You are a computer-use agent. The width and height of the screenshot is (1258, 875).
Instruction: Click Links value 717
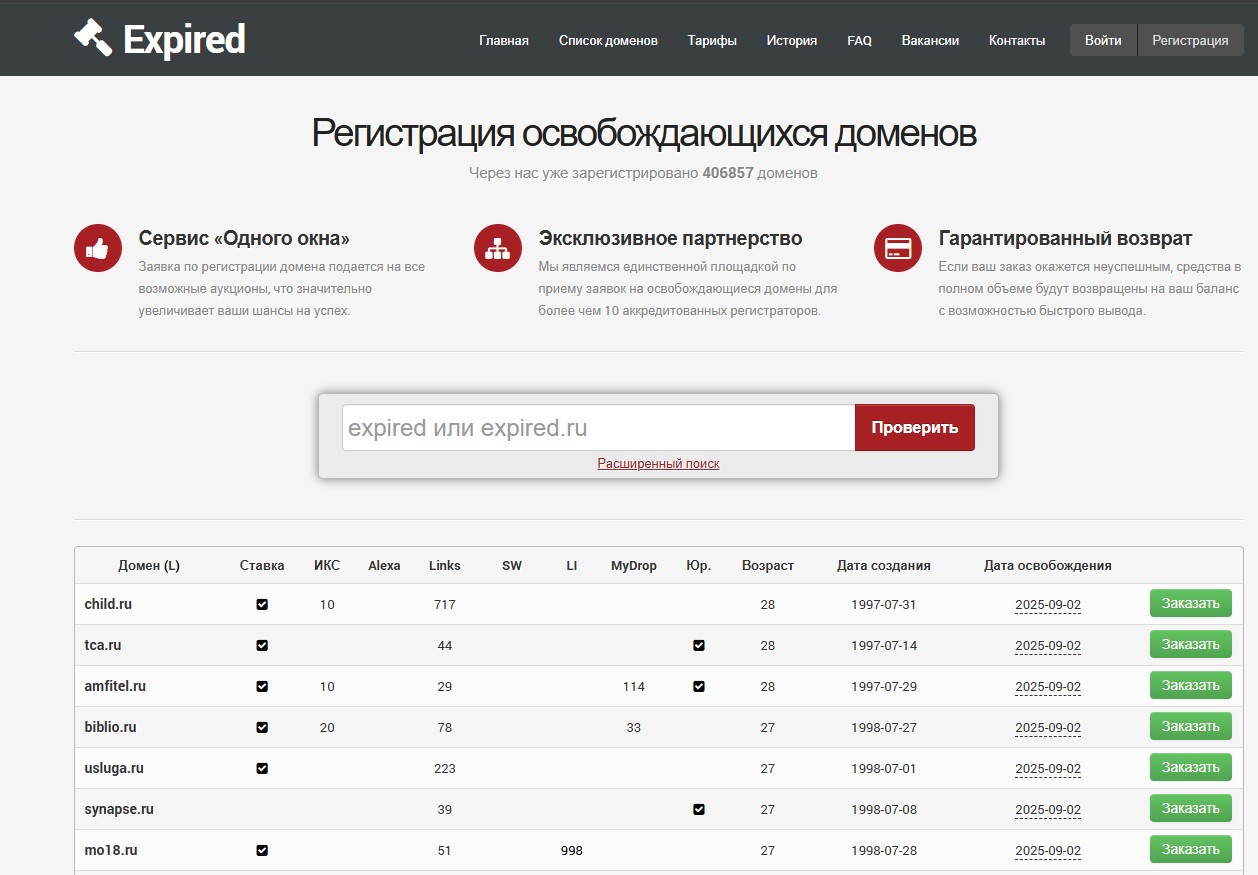point(445,605)
